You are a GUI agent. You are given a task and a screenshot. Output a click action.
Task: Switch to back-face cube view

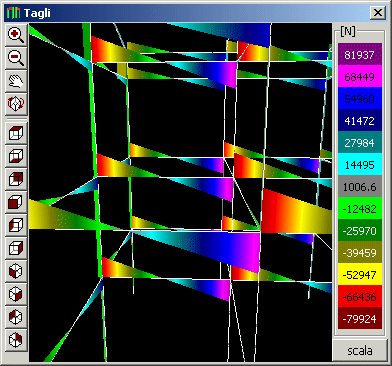(16, 179)
